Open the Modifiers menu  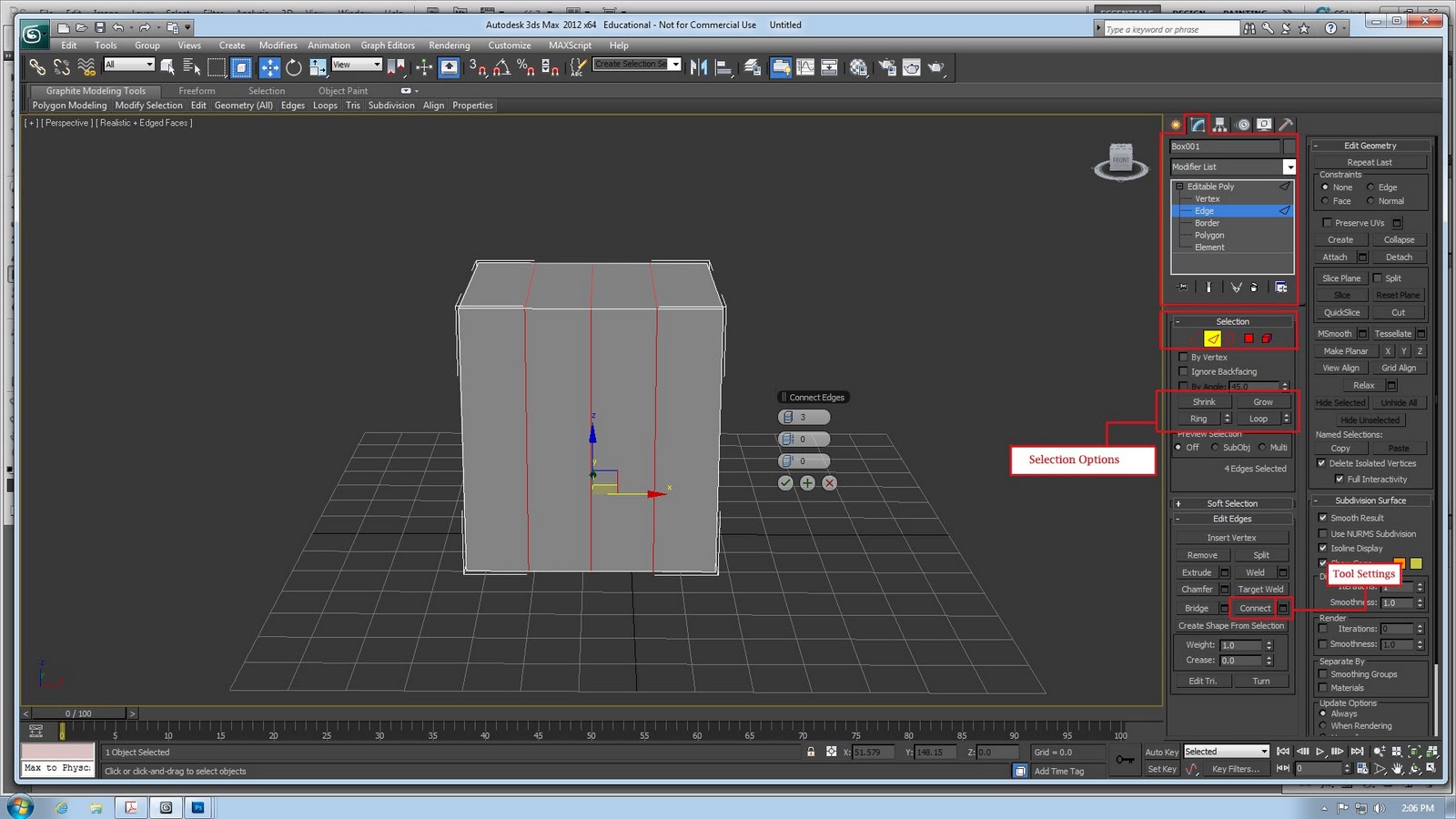(x=278, y=45)
